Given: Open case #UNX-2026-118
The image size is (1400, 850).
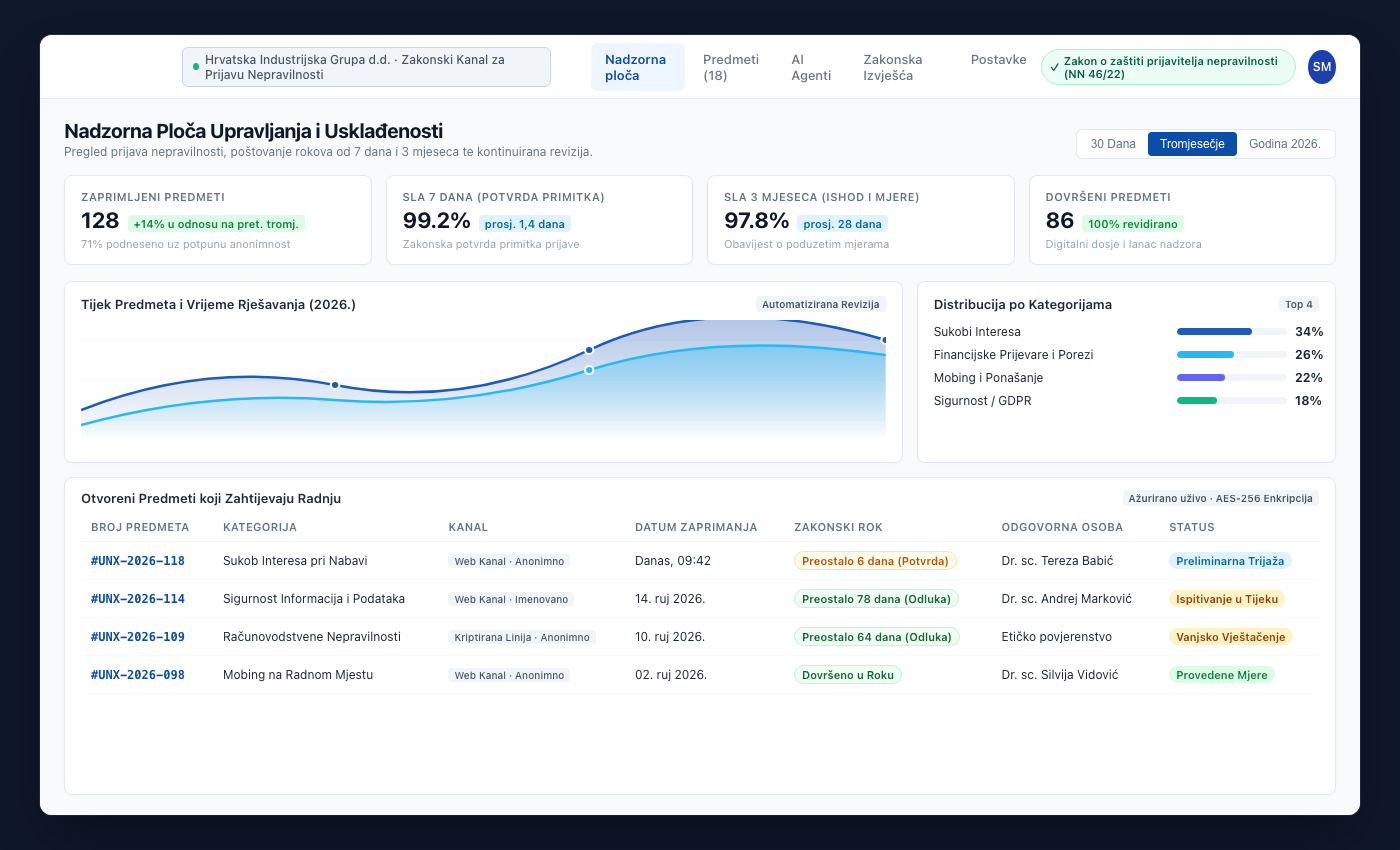Looking at the screenshot, I should 138,561.
